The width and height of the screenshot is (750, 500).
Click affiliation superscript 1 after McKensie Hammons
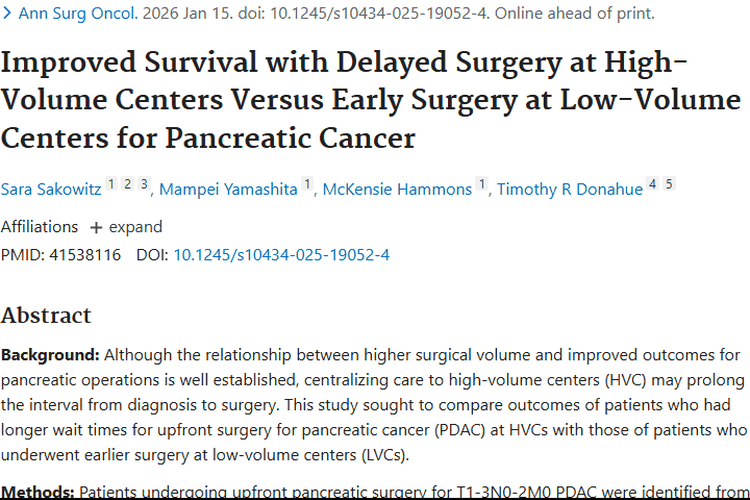coord(481,184)
